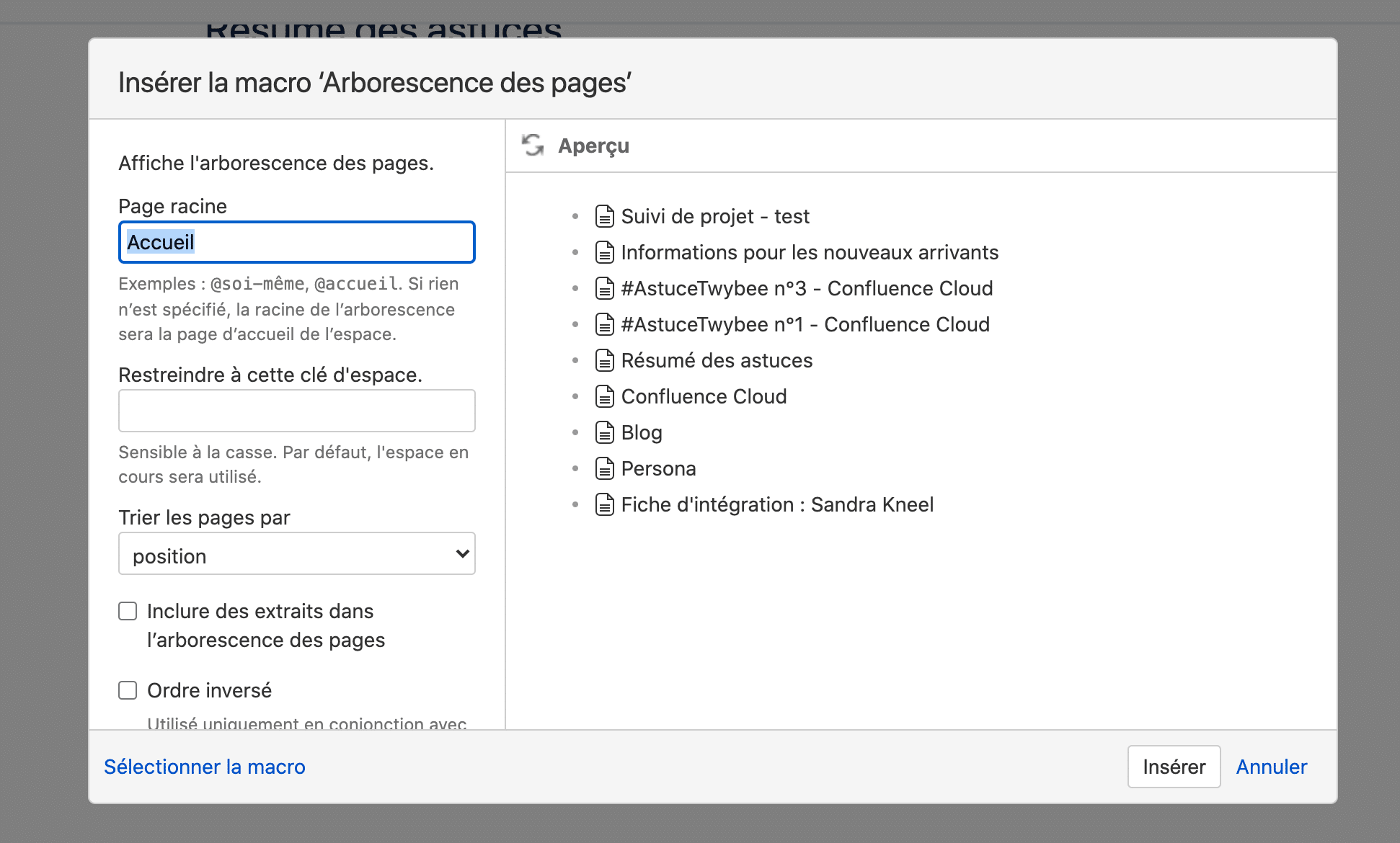The height and width of the screenshot is (843, 1400).
Task: Open the Confluence Cloud page link
Action: [704, 396]
